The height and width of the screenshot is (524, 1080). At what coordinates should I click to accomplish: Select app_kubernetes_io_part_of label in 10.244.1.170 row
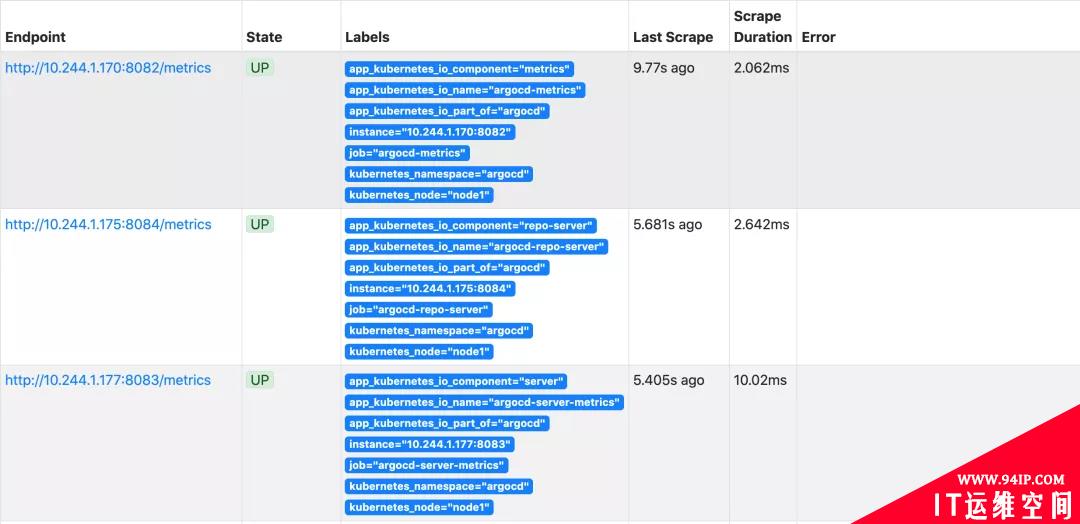pyautogui.click(x=447, y=112)
